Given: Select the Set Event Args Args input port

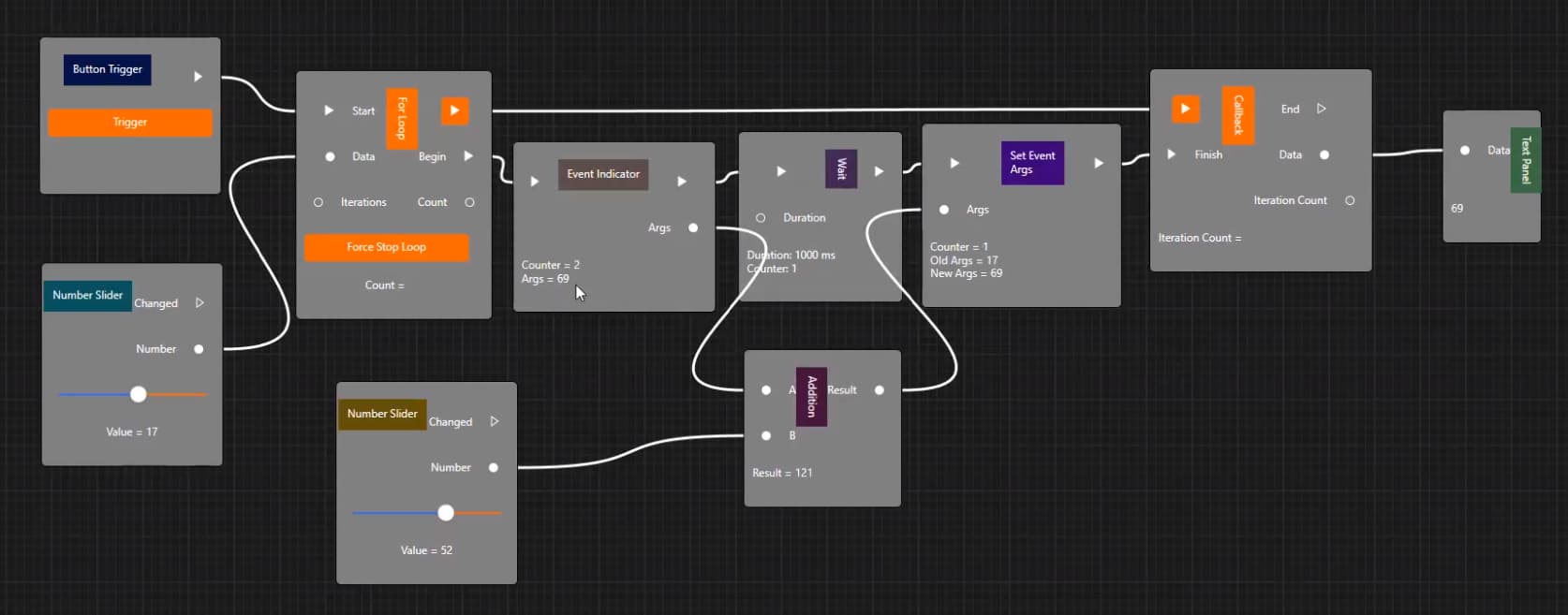Looking at the screenshot, I should [x=944, y=210].
